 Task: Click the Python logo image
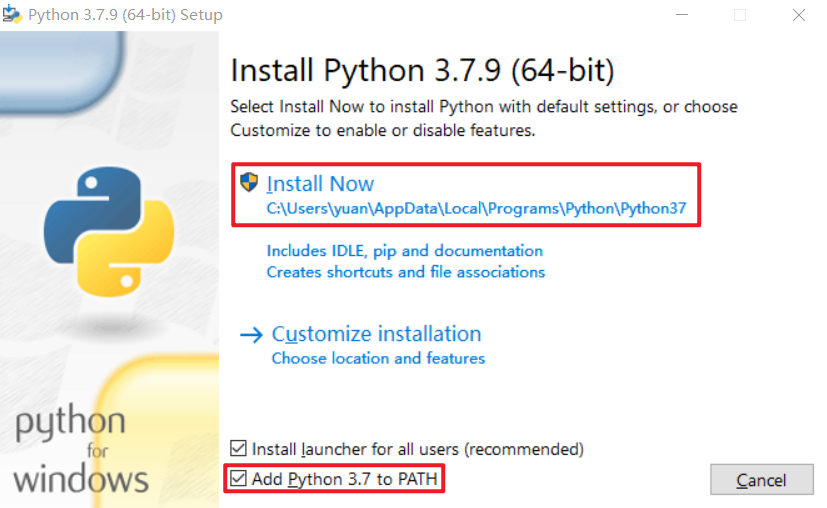pyautogui.click(x=109, y=232)
